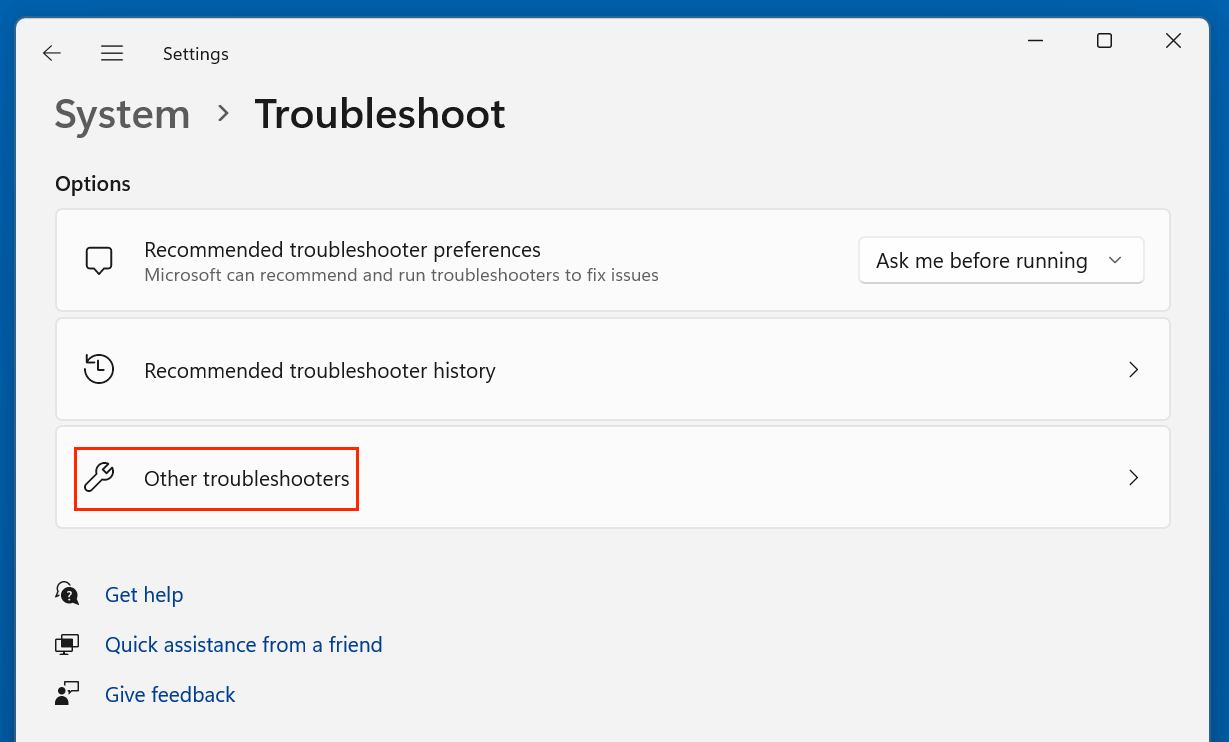Click the clock history icon

tap(98, 370)
